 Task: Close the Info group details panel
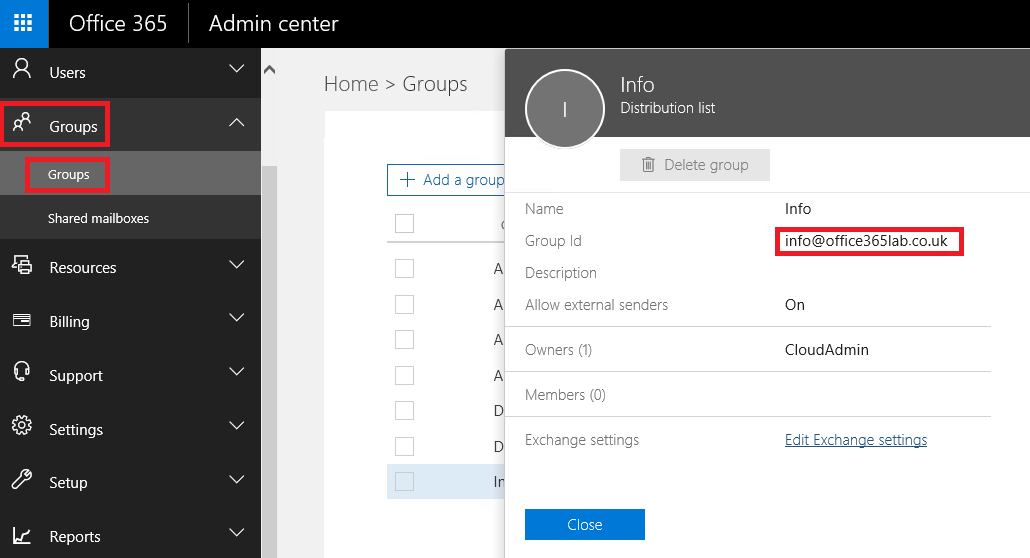[x=585, y=524]
